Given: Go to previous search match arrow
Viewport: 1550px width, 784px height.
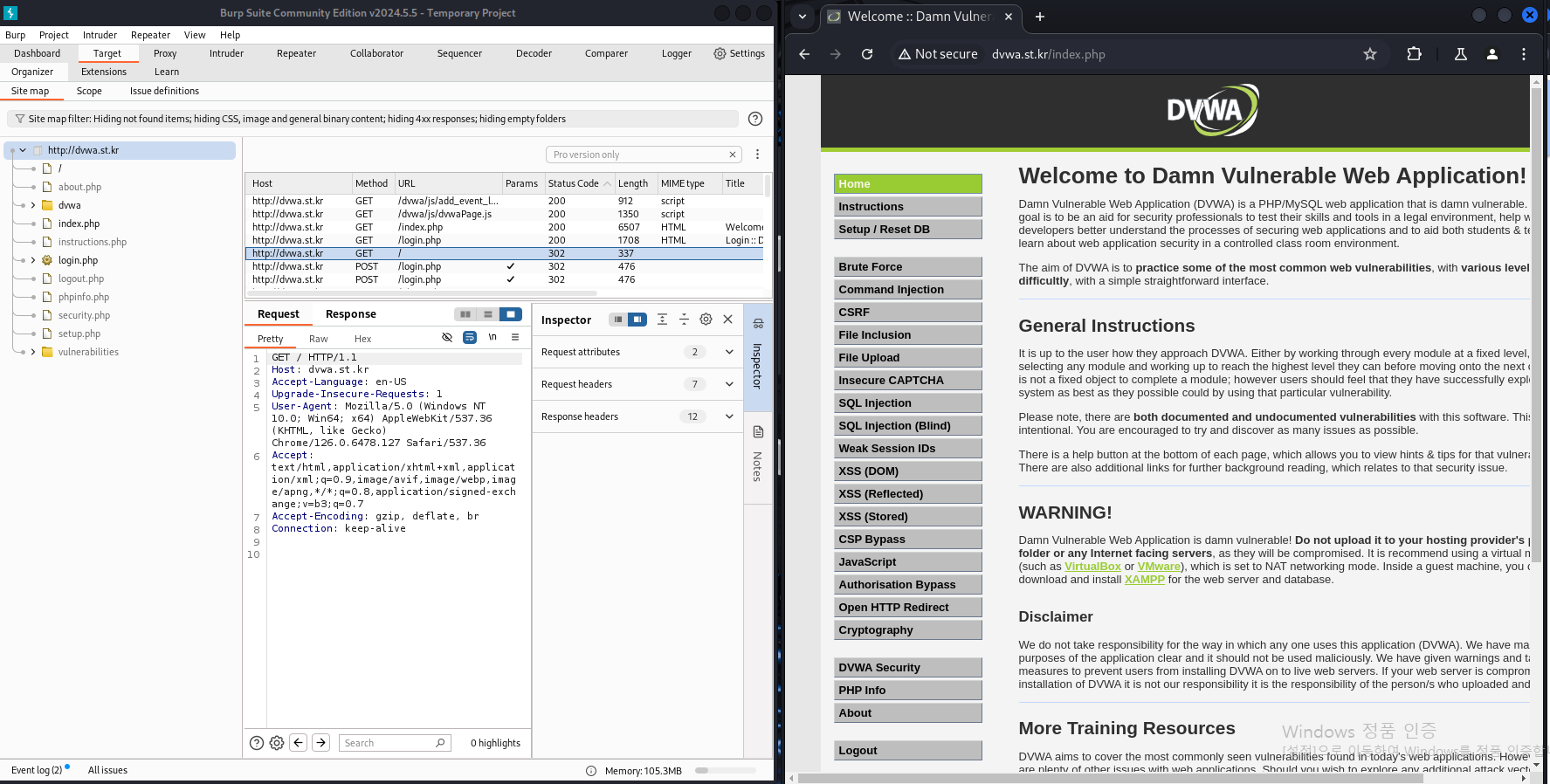Looking at the screenshot, I should tap(299, 742).
